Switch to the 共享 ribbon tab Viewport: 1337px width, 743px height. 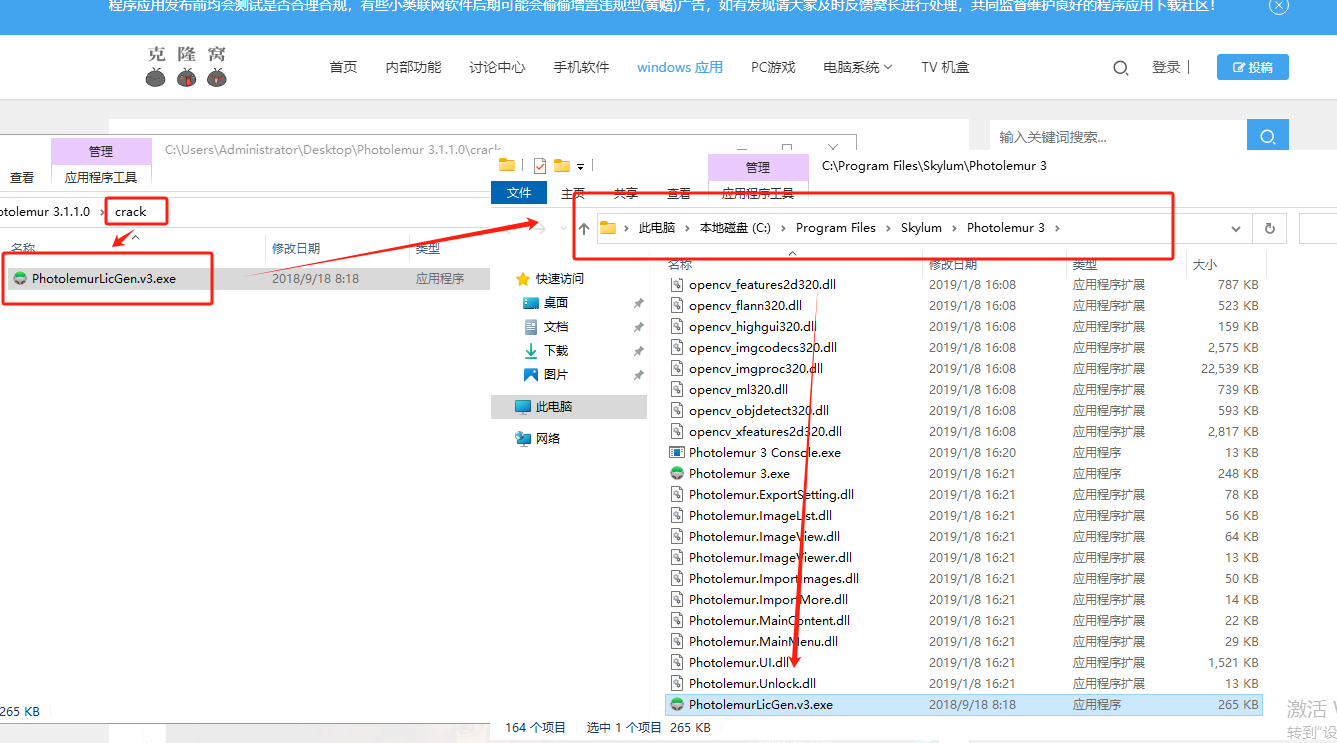[x=626, y=194]
